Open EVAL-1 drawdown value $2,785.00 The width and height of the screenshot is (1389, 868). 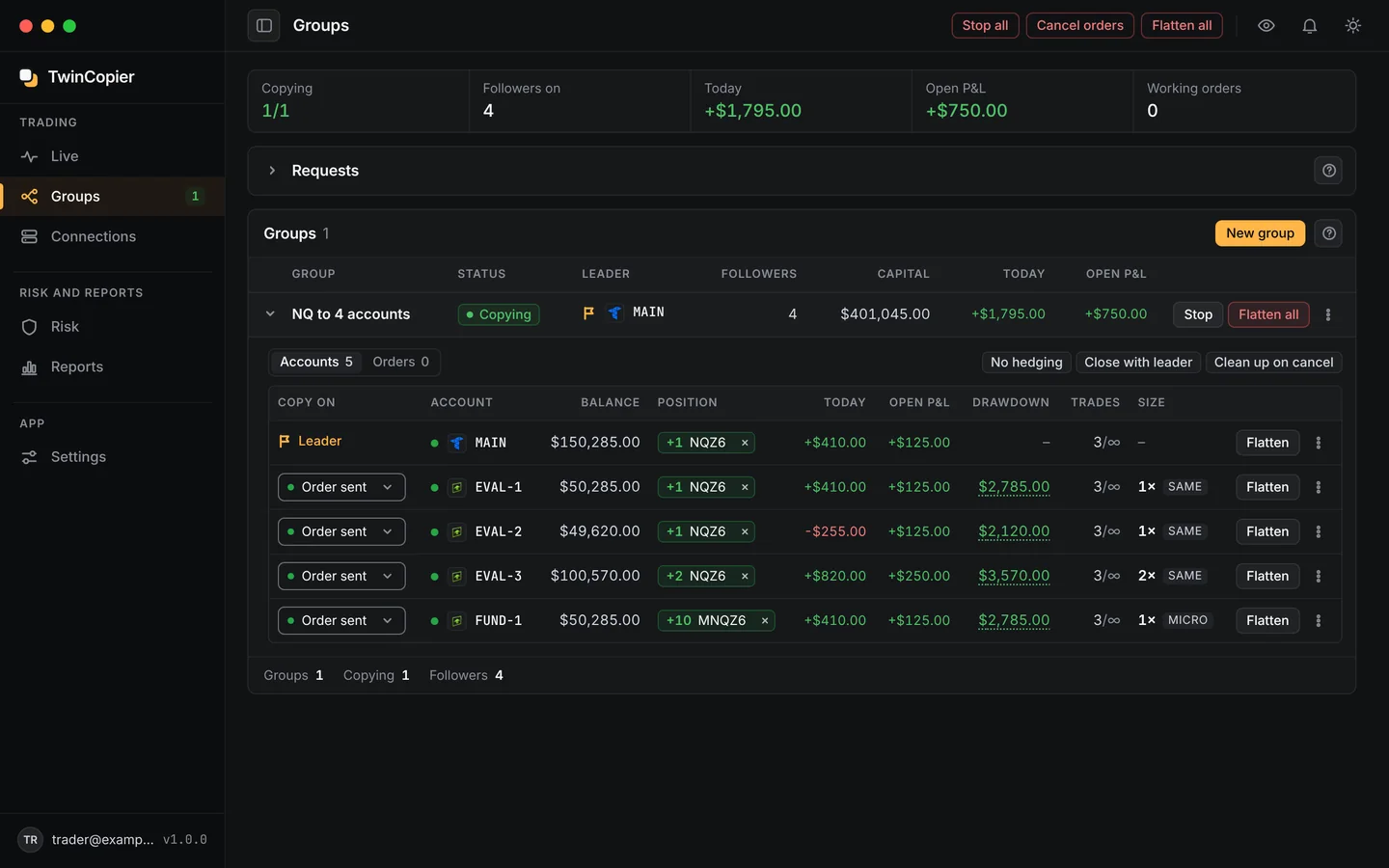pos(1014,487)
